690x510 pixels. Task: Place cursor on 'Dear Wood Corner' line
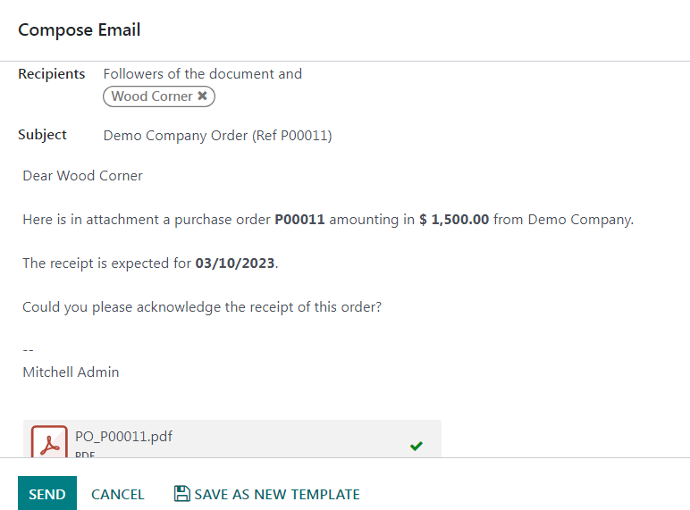(83, 176)
